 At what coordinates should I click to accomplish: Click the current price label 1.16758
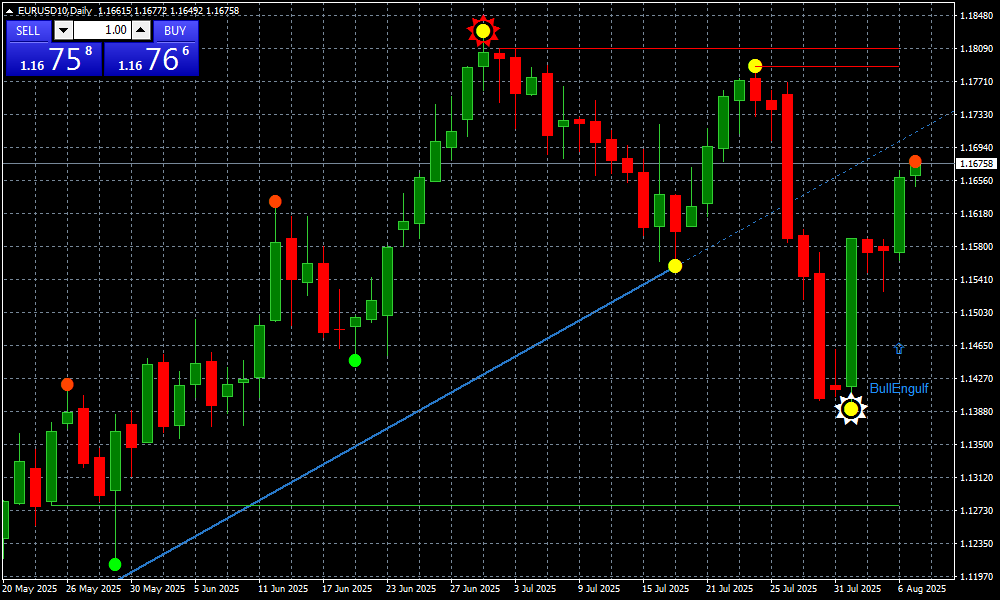click(976, 163)
